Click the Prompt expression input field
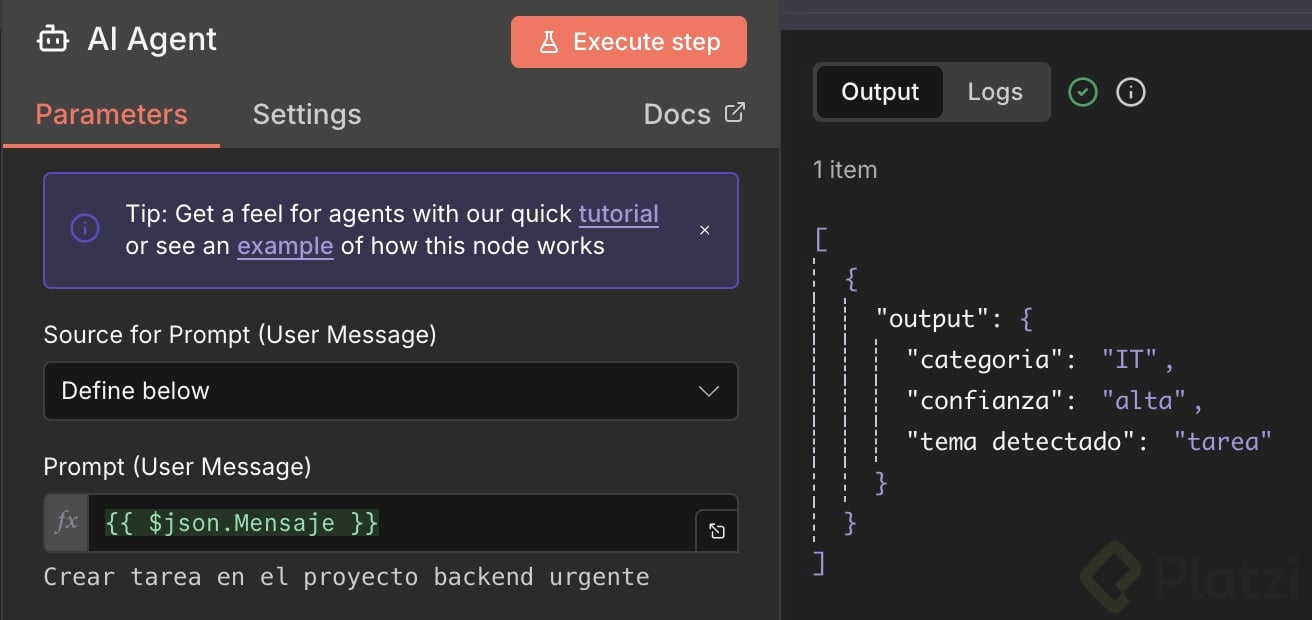Viewport: 1312px width, 620px height. tap(390, 522)
